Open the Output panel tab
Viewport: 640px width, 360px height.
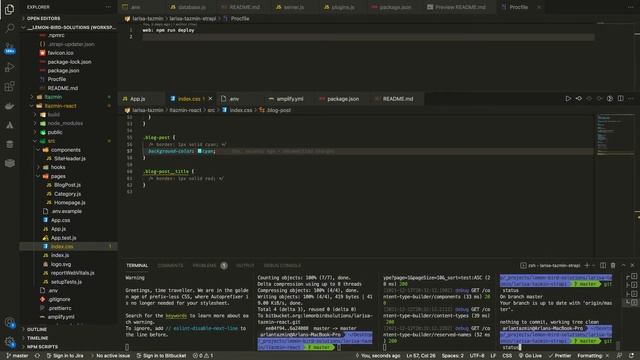[x=245, y=265]
